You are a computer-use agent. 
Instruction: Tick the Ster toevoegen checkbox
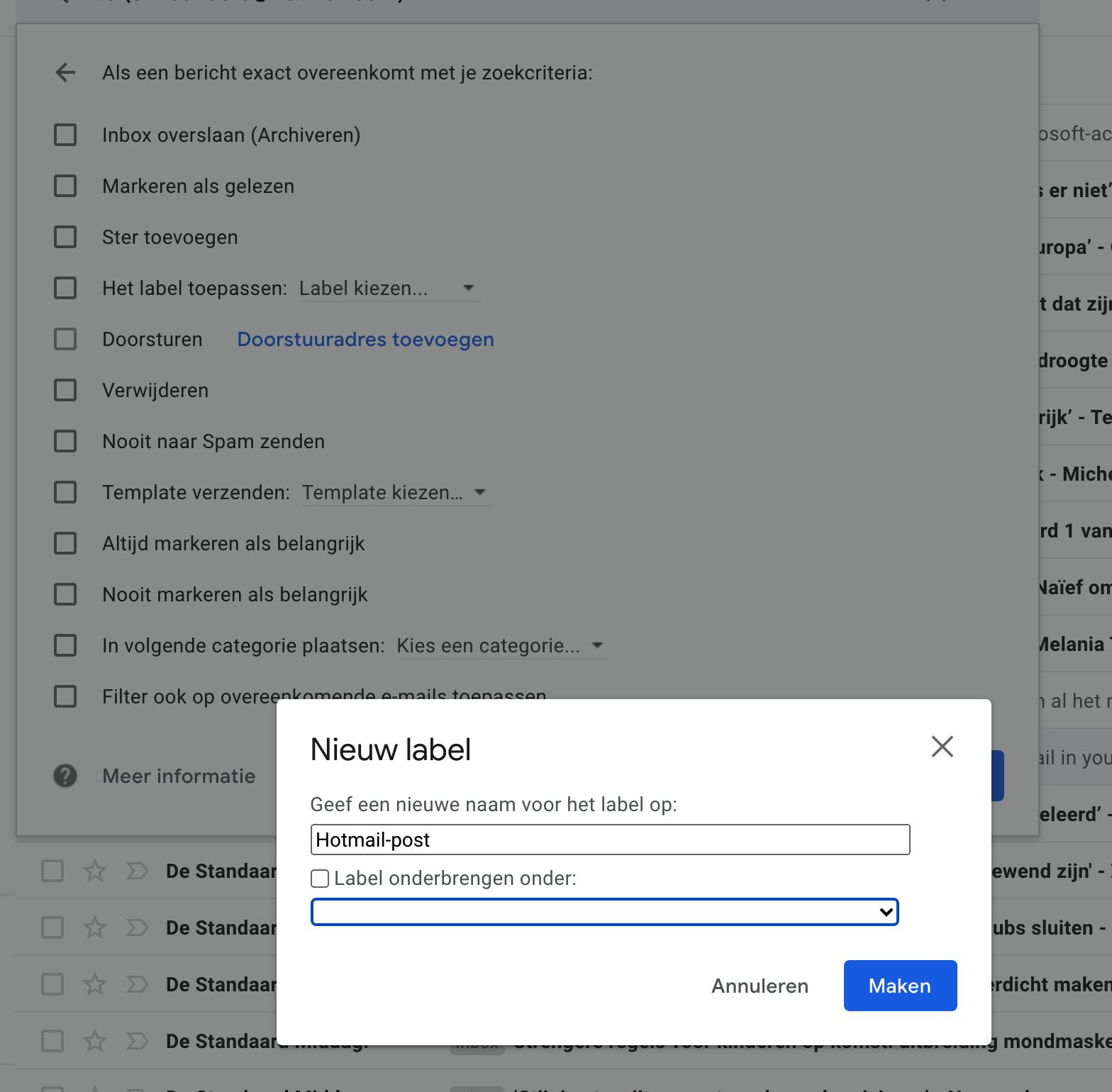pos(65,237)
